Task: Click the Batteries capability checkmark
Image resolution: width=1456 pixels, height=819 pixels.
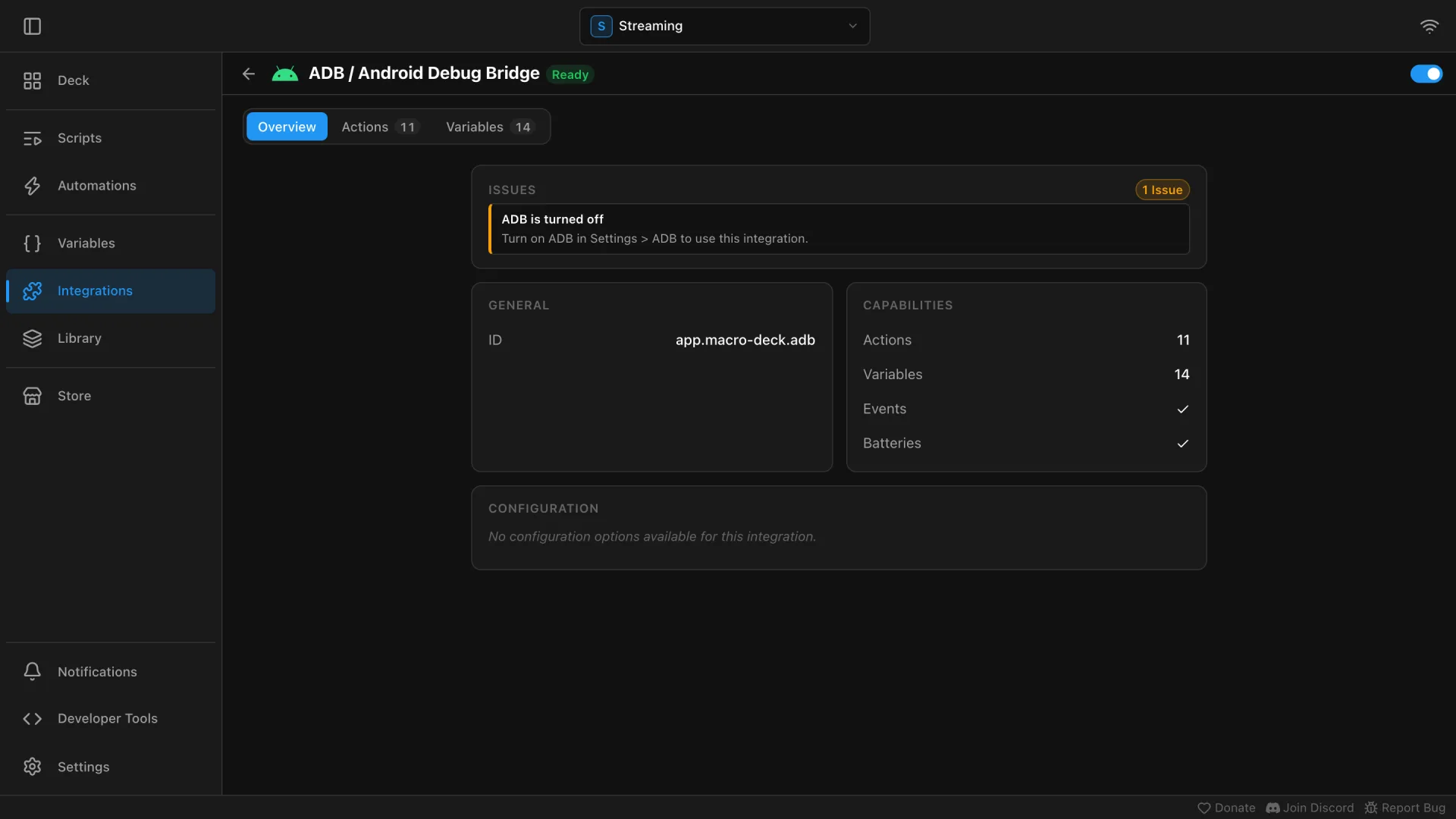Action: (1182, 444)
